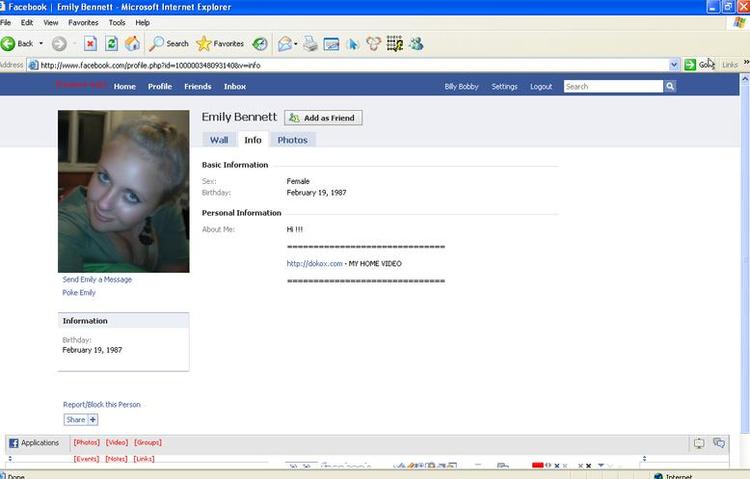750x479 pixels.
Task: Click Emily Bennett's profile photo
Action: (x=123, y=191)
